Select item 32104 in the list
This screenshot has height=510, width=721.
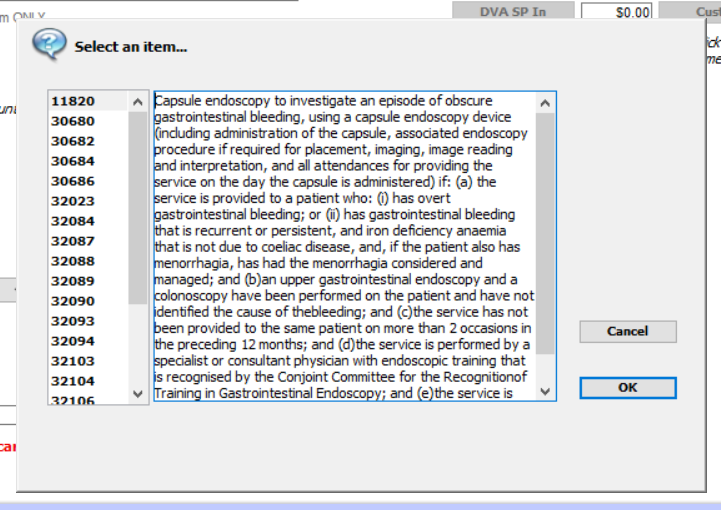(87, 381)
